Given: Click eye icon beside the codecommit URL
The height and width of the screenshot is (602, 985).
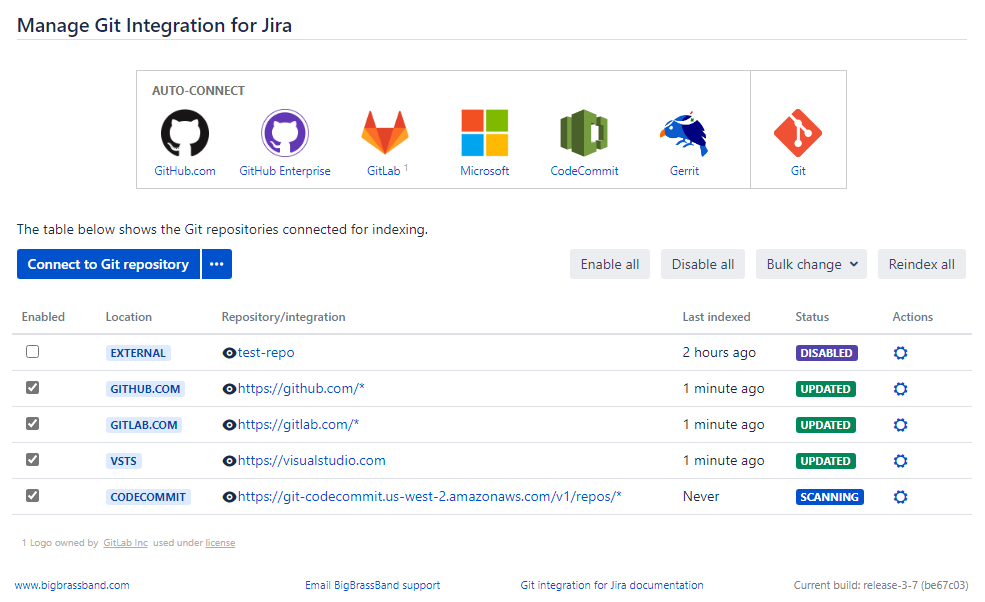Looking at the screenshot, I should pos(229,497).
